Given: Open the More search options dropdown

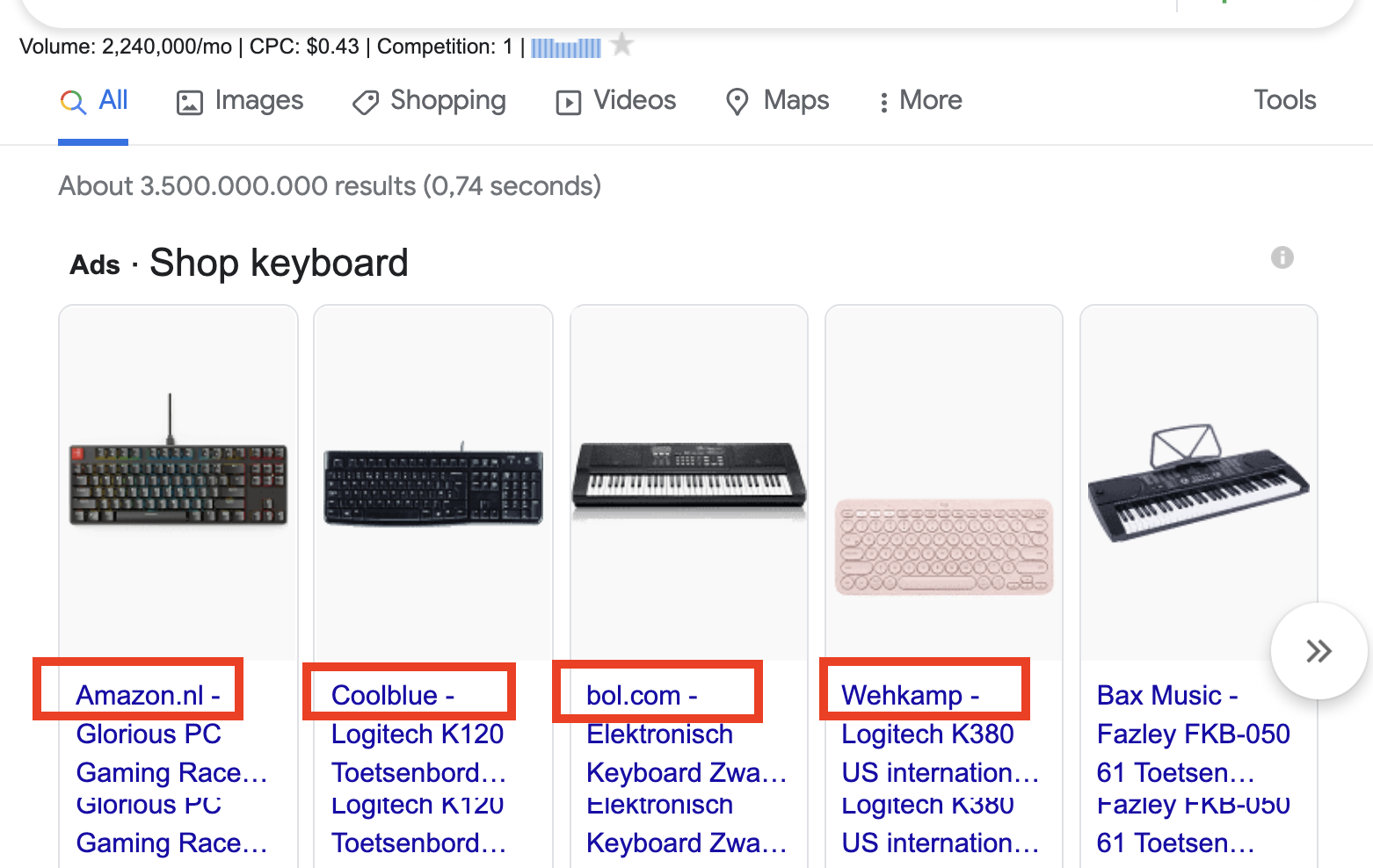Looking at the screenshot, I should (919, 102).
